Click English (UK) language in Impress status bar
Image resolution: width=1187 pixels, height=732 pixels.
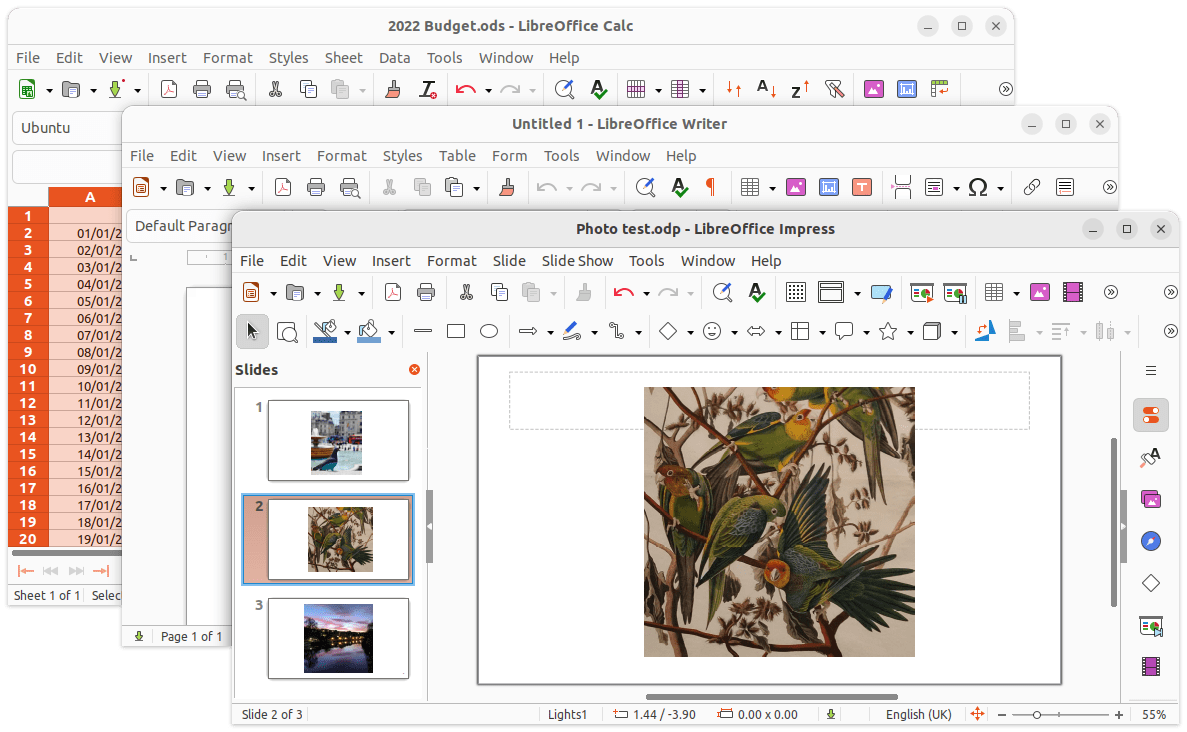(918, 715)
